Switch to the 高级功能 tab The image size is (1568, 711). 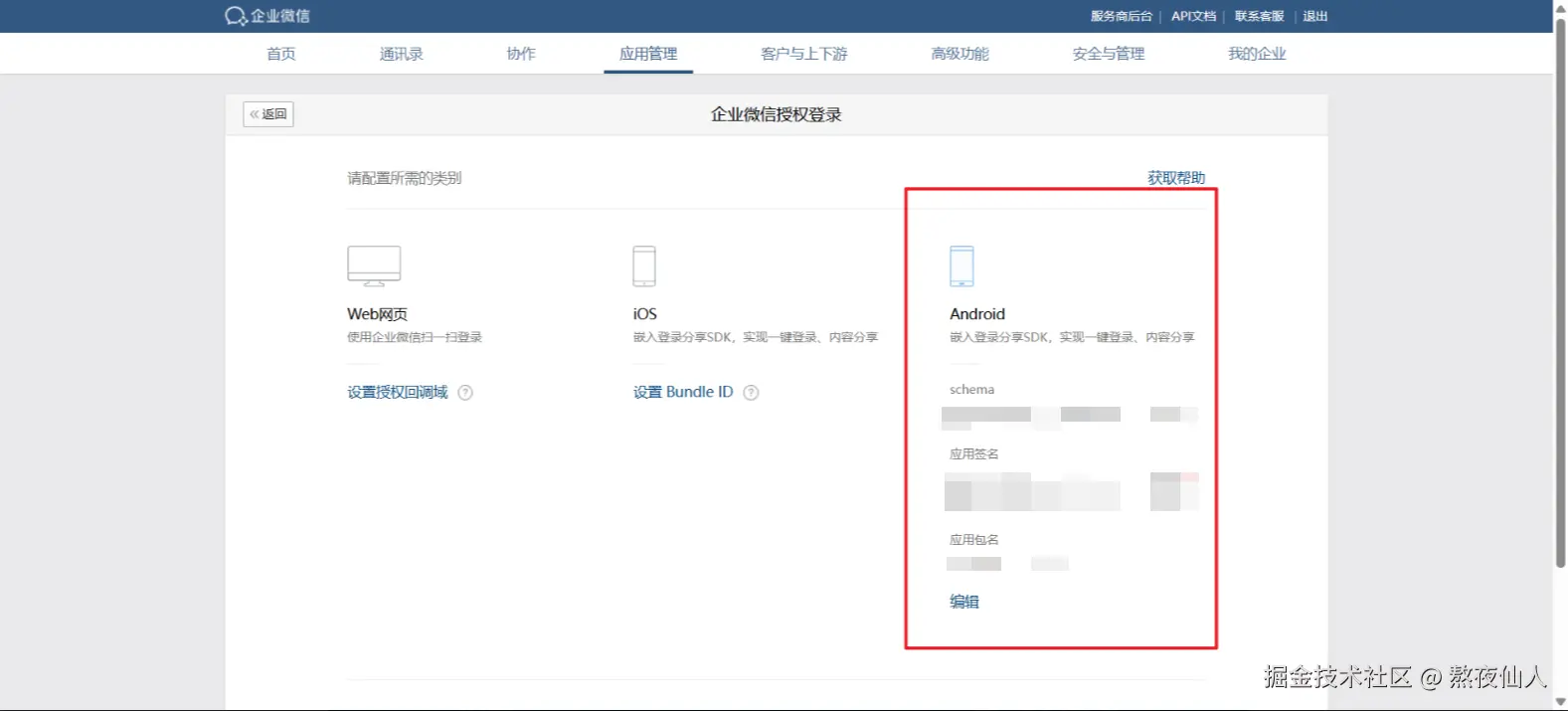click(960, 54)
